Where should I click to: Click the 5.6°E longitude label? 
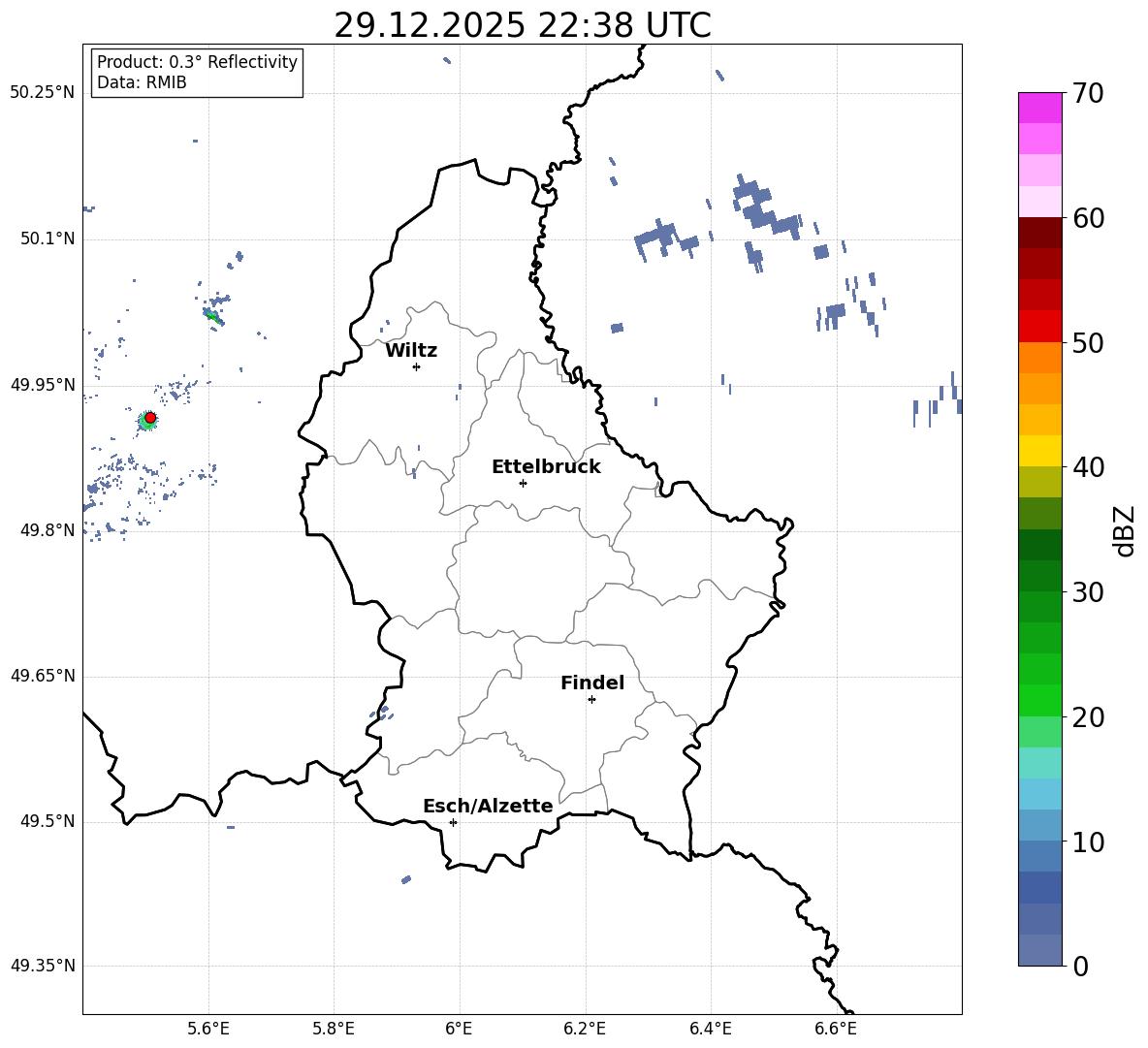[208, 1029]
